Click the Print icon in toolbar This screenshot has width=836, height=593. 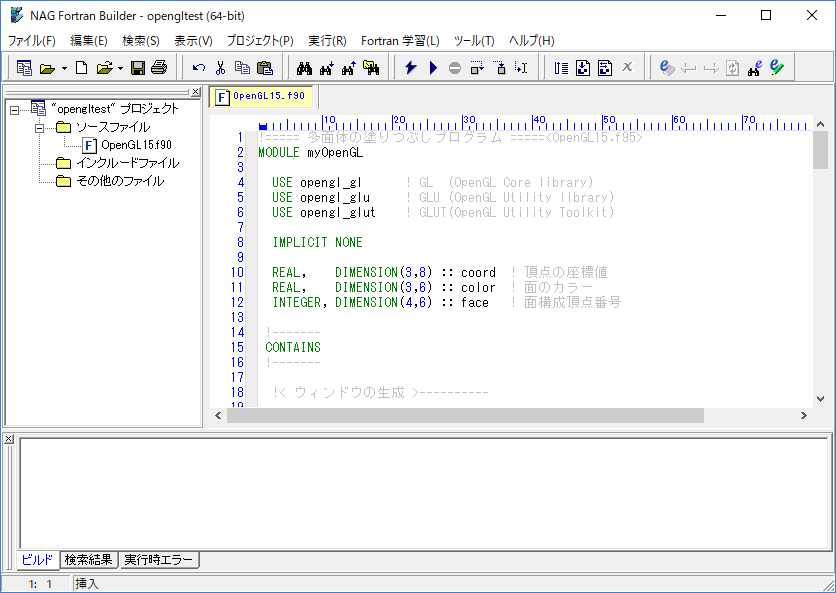(158, 68)
